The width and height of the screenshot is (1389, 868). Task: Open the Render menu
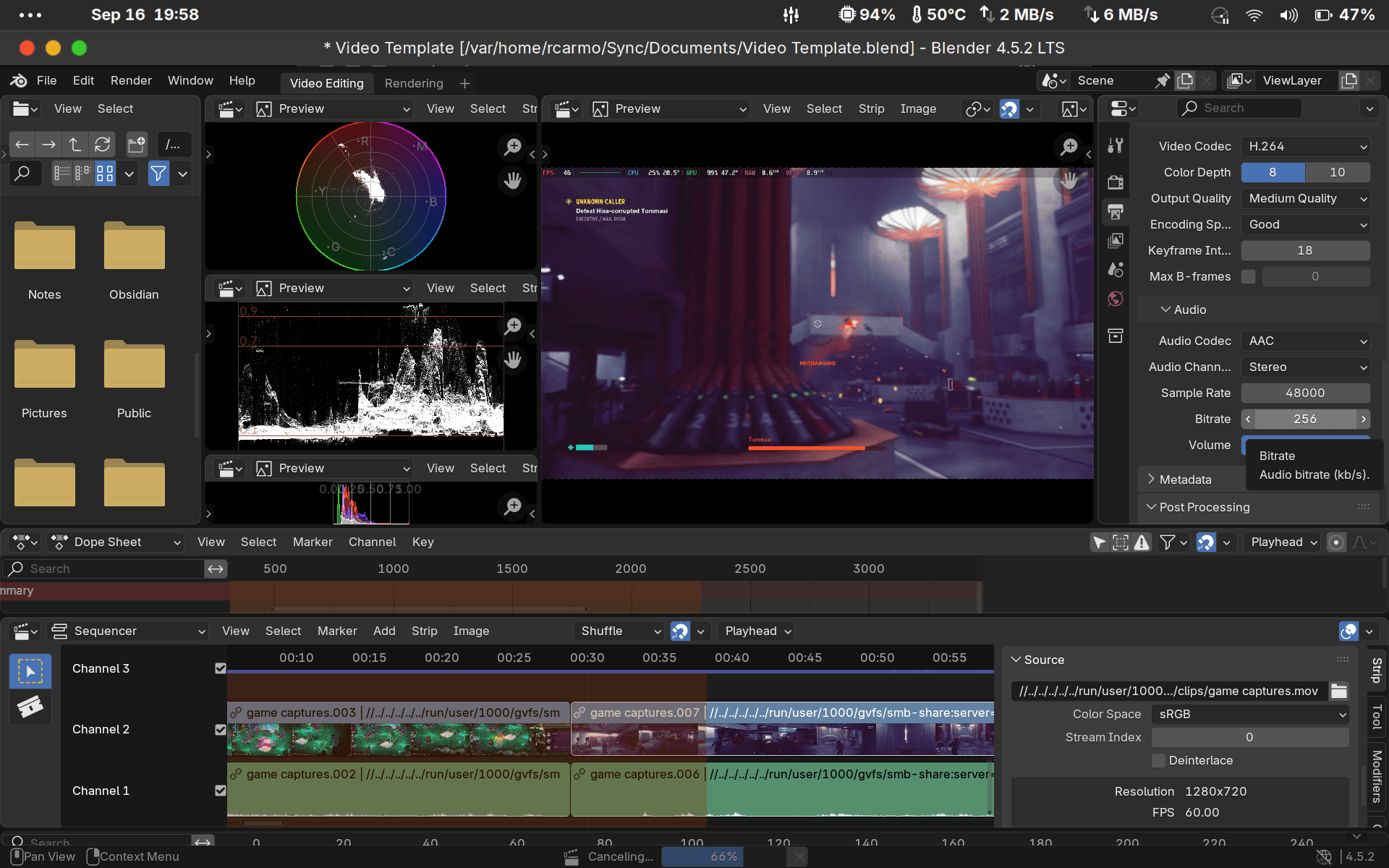131,80
